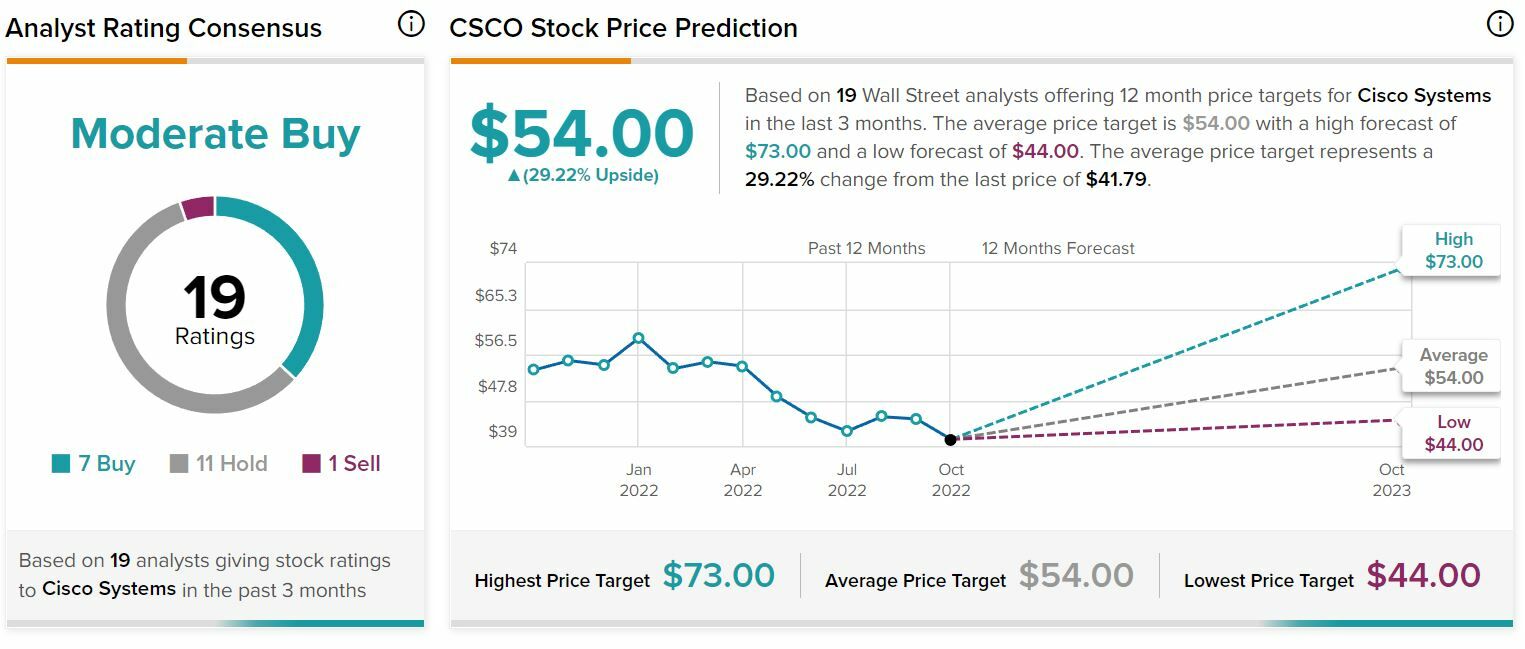This screenshot has height=649, width=1525.
Task: Click the Highest Price Target $73.00 value
Action: (718, 576)
